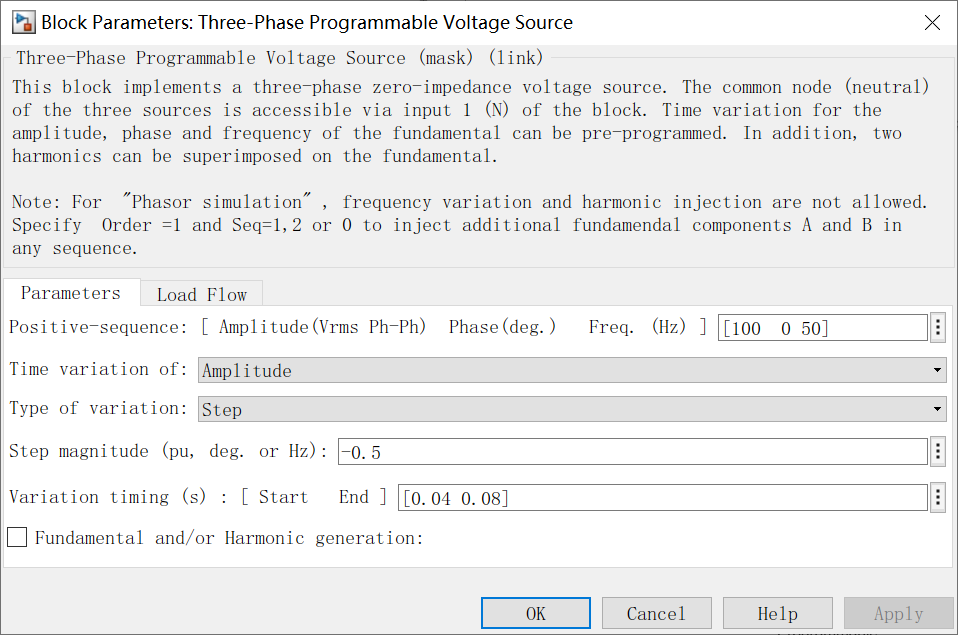958x635 pixels.
Task: Click the Simulink block icon in title bar
Action: tap(22, 21)
